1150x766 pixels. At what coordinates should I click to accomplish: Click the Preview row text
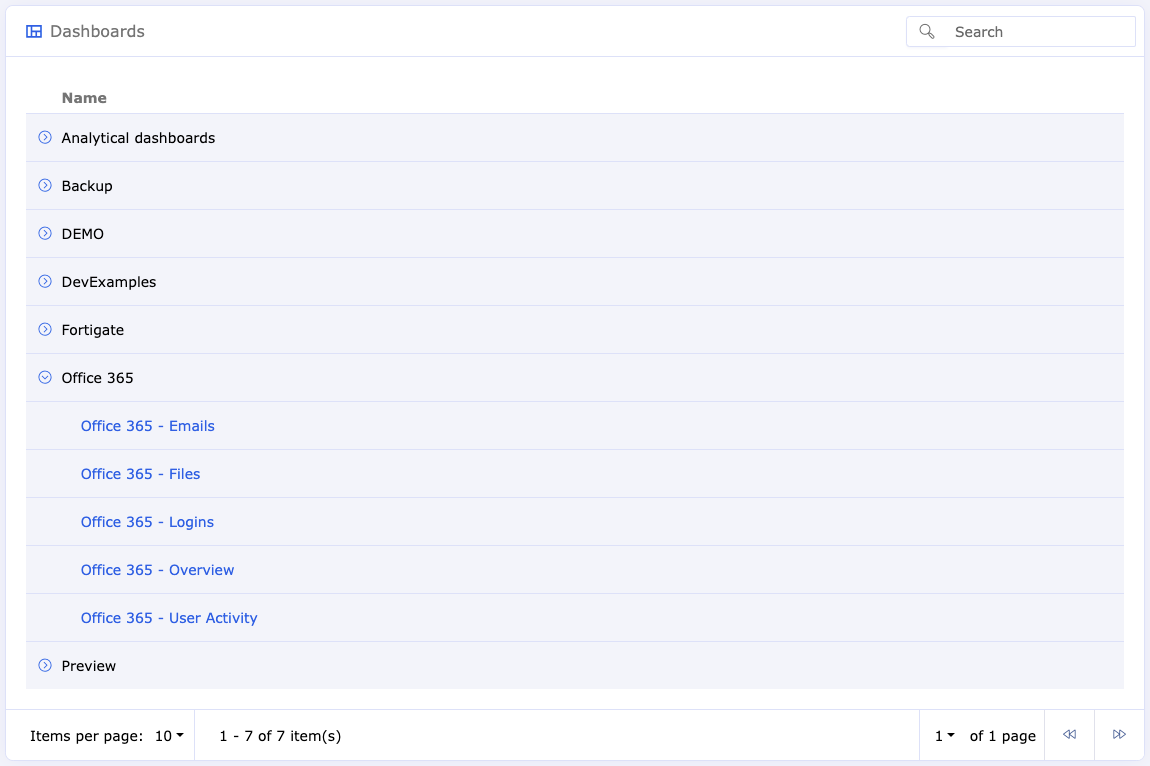click(89, 666)
